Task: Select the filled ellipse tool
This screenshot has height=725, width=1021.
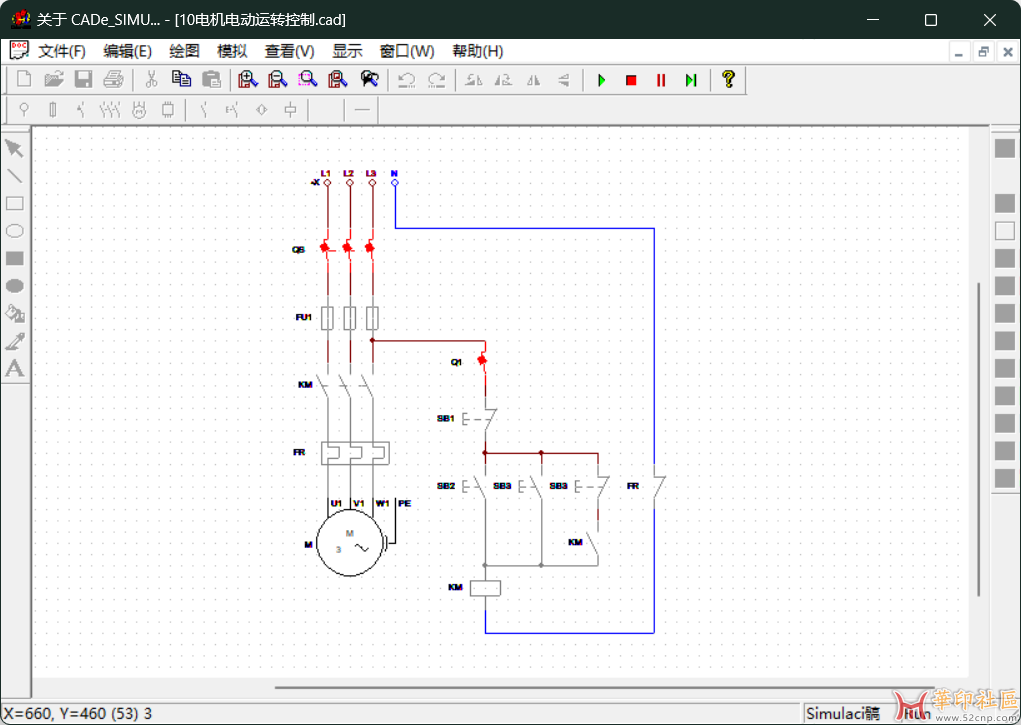Action: tap(14, 285)
